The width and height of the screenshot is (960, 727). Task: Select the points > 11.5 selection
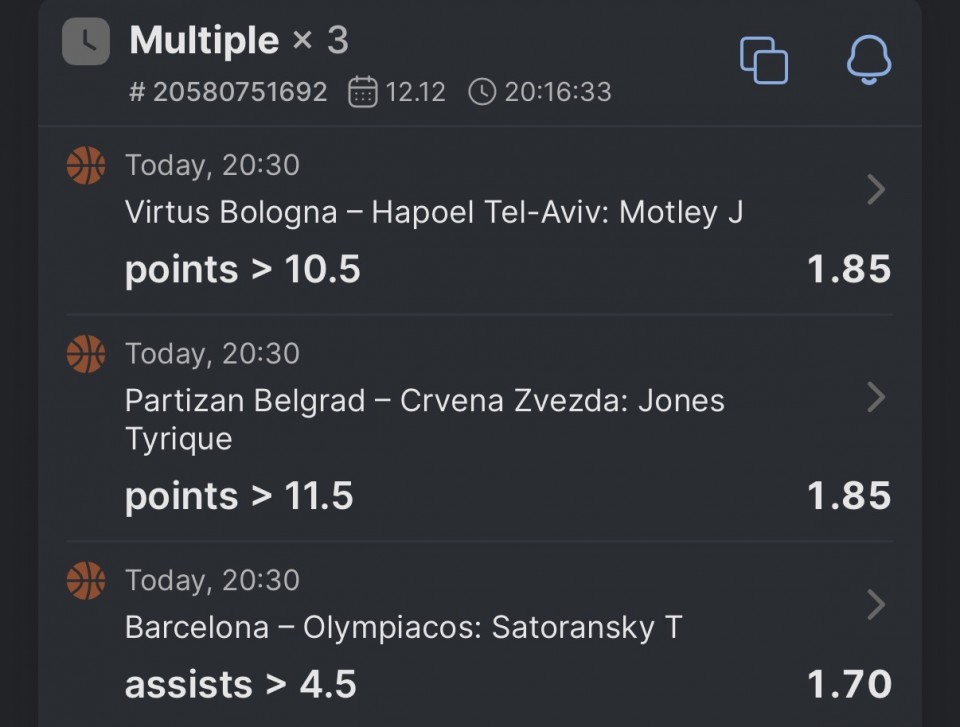click(239, 496)
